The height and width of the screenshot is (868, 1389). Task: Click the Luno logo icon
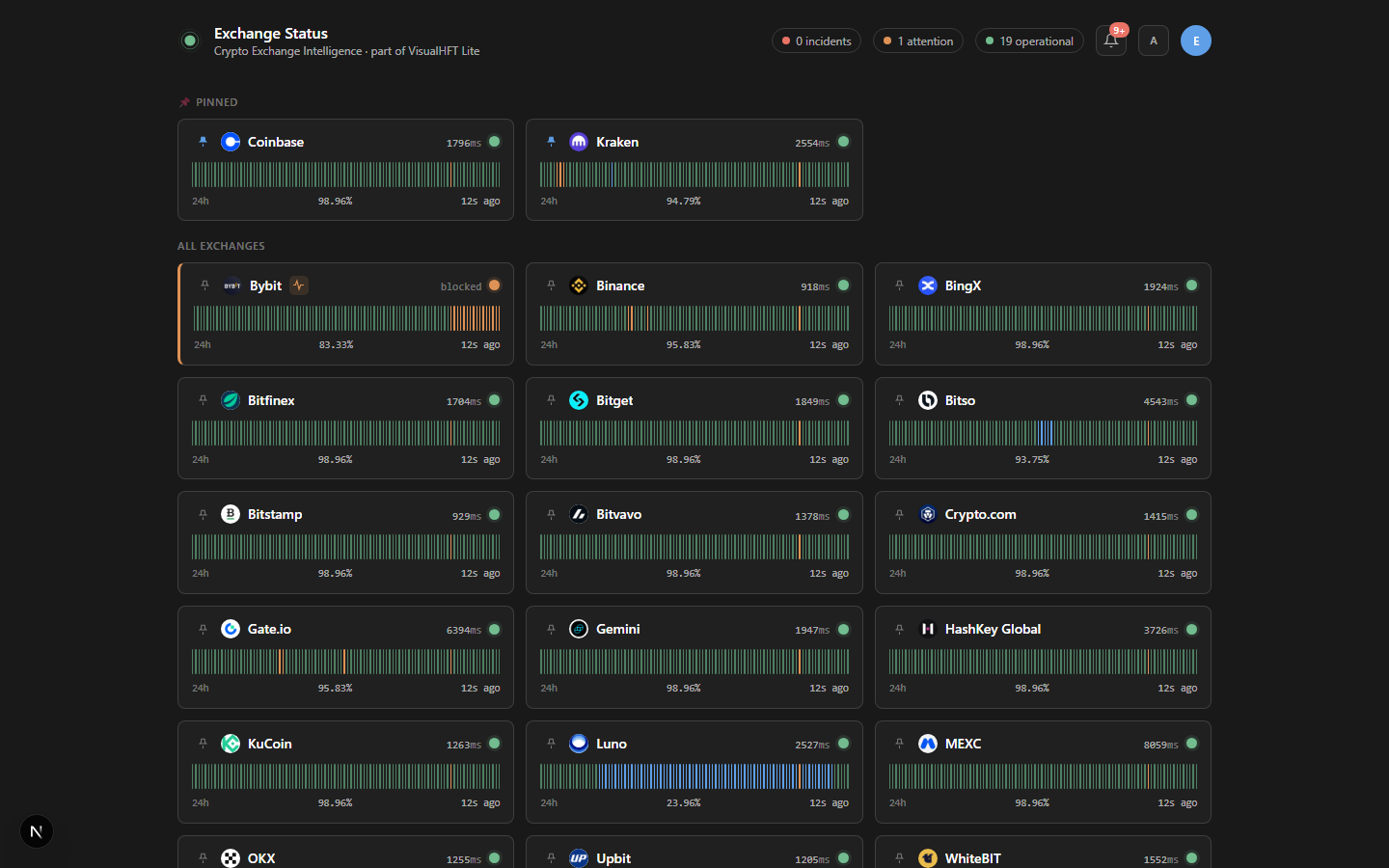tap(579, 744)
